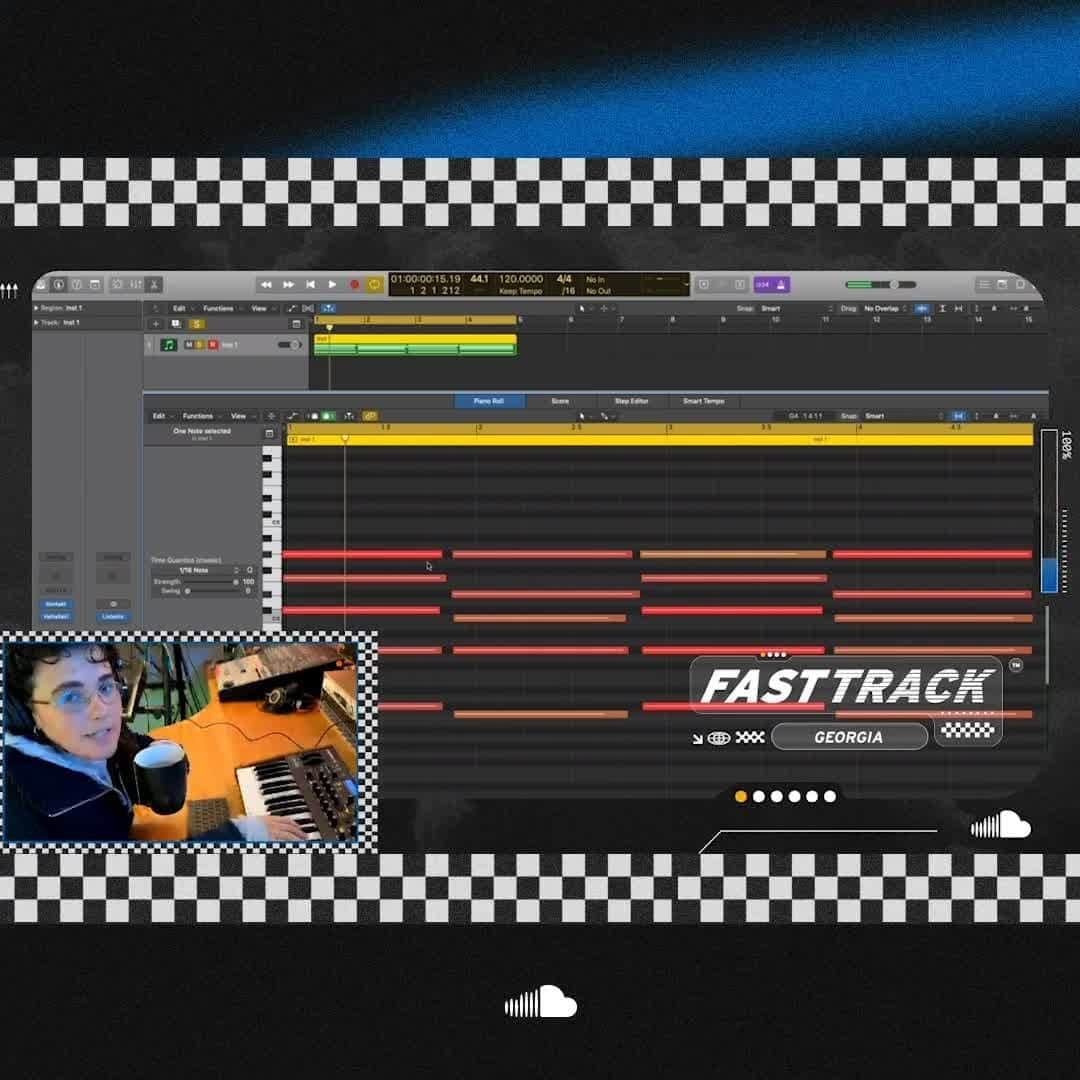This screenshot has width=1080, height=1080.
Task: Toggle the yellow Cycle mode button
Action: tap(375, 284)
